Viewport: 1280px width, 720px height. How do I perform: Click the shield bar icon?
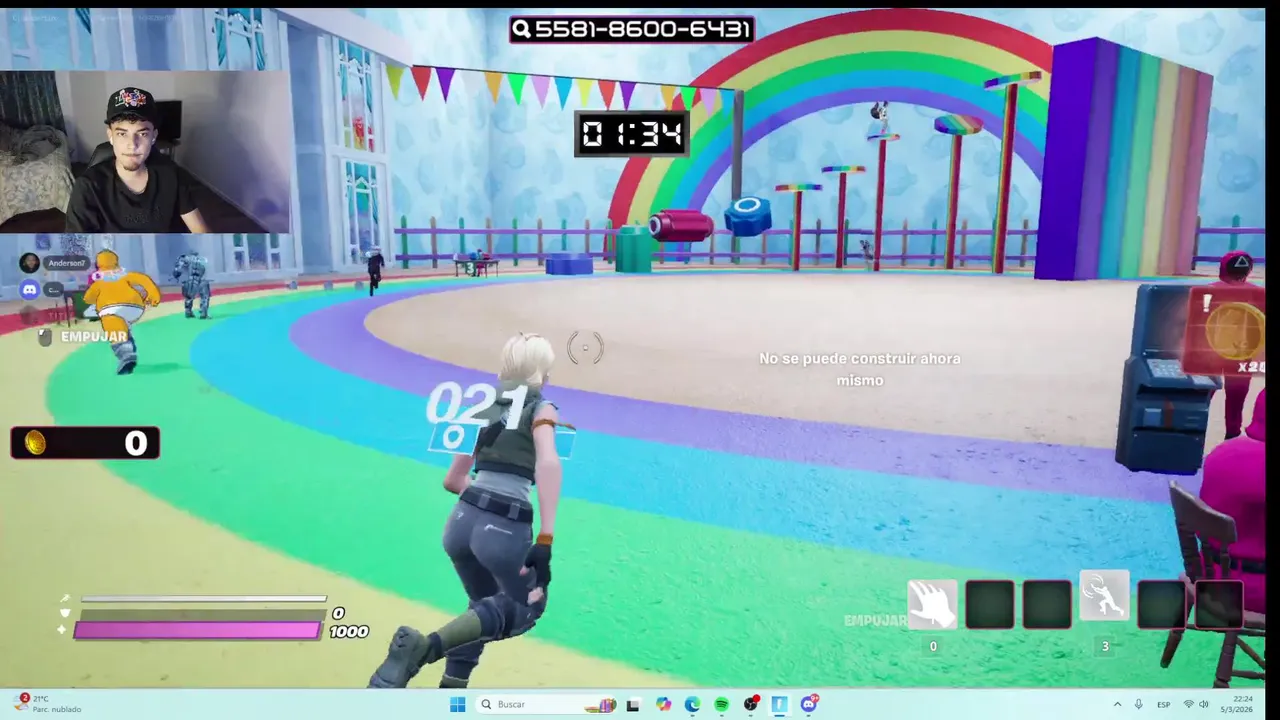tap(65, 613)
